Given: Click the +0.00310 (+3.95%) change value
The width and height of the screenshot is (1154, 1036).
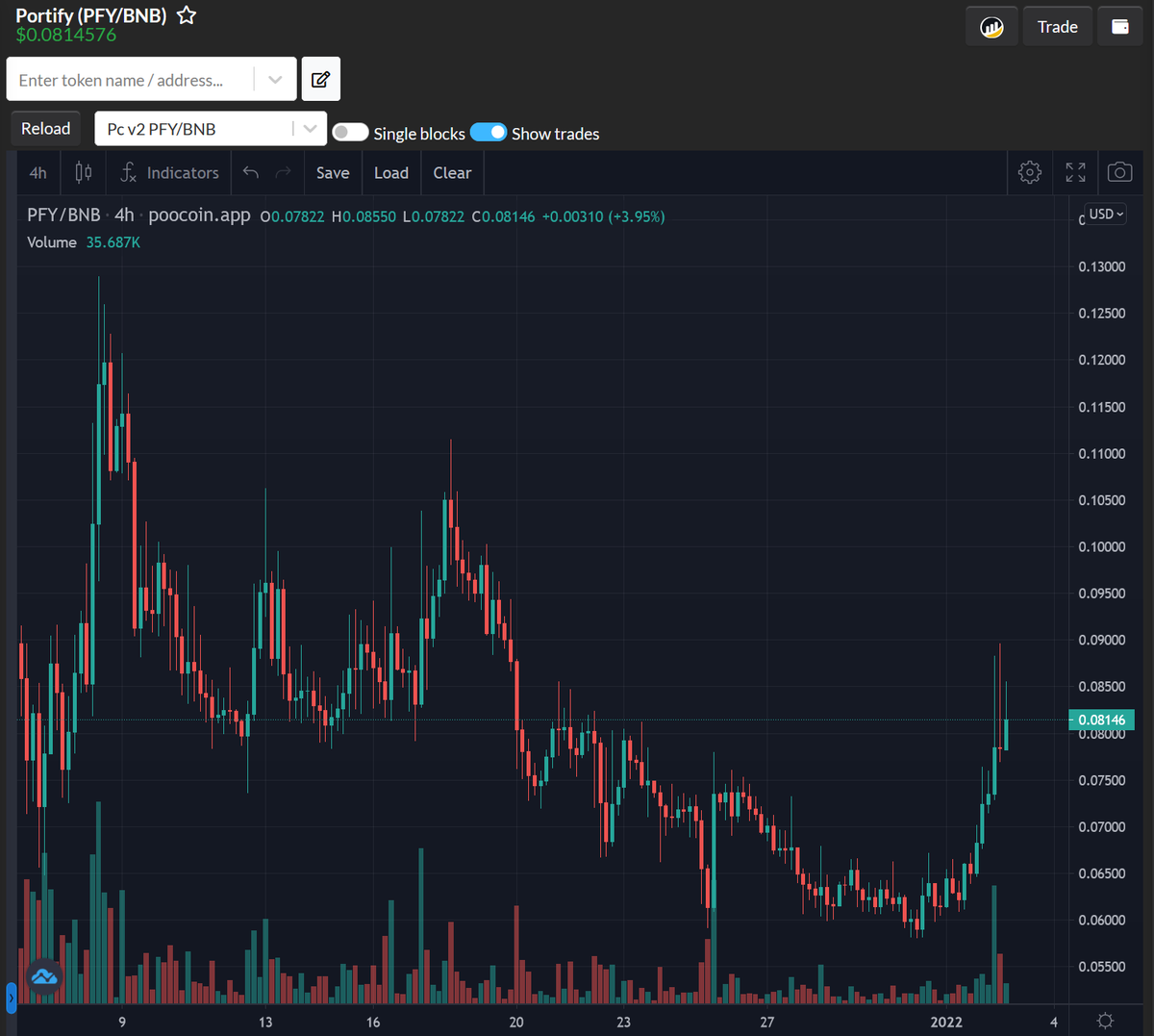Looking at the screenshot, I should [603, 216].
